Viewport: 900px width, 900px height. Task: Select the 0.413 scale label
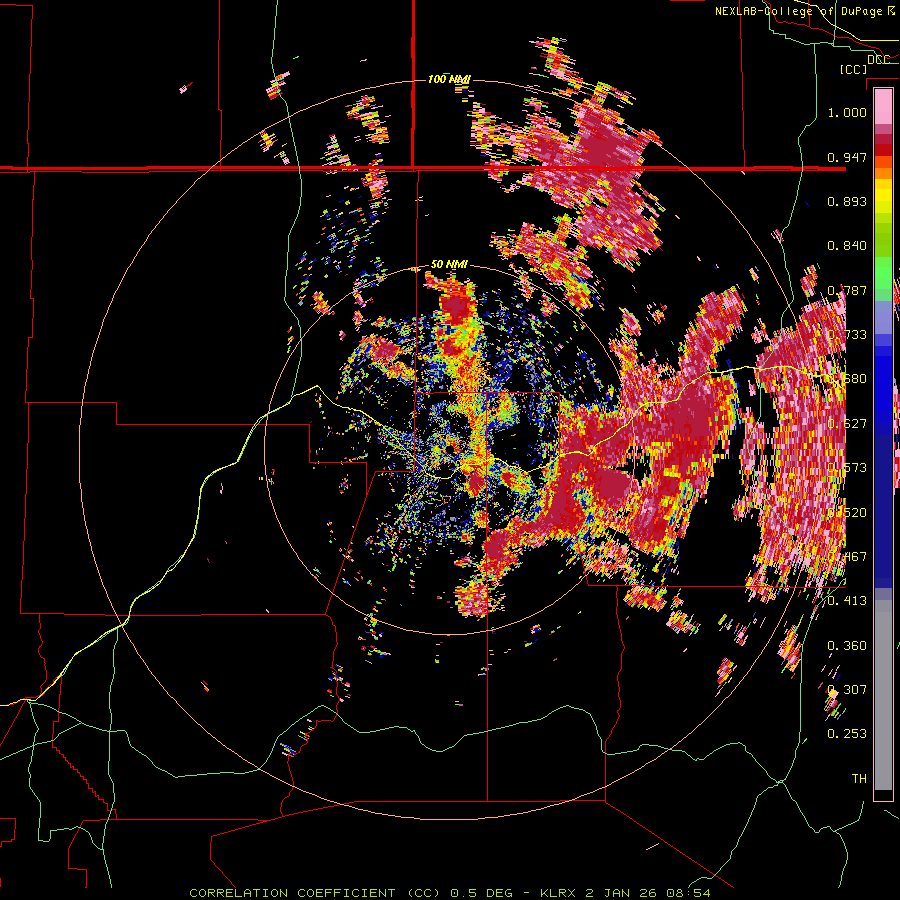(847, 601)
